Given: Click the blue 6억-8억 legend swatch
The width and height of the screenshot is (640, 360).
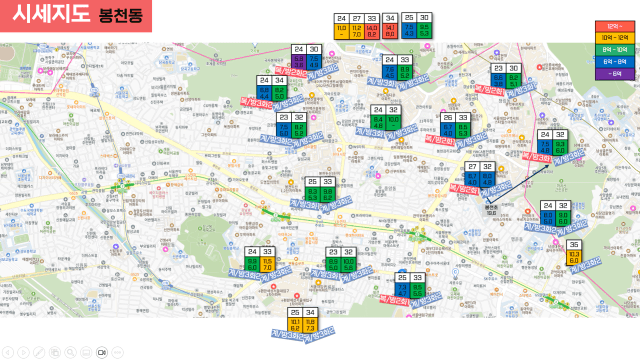Looking at the screenshot, I should click(x=615, y=62).
